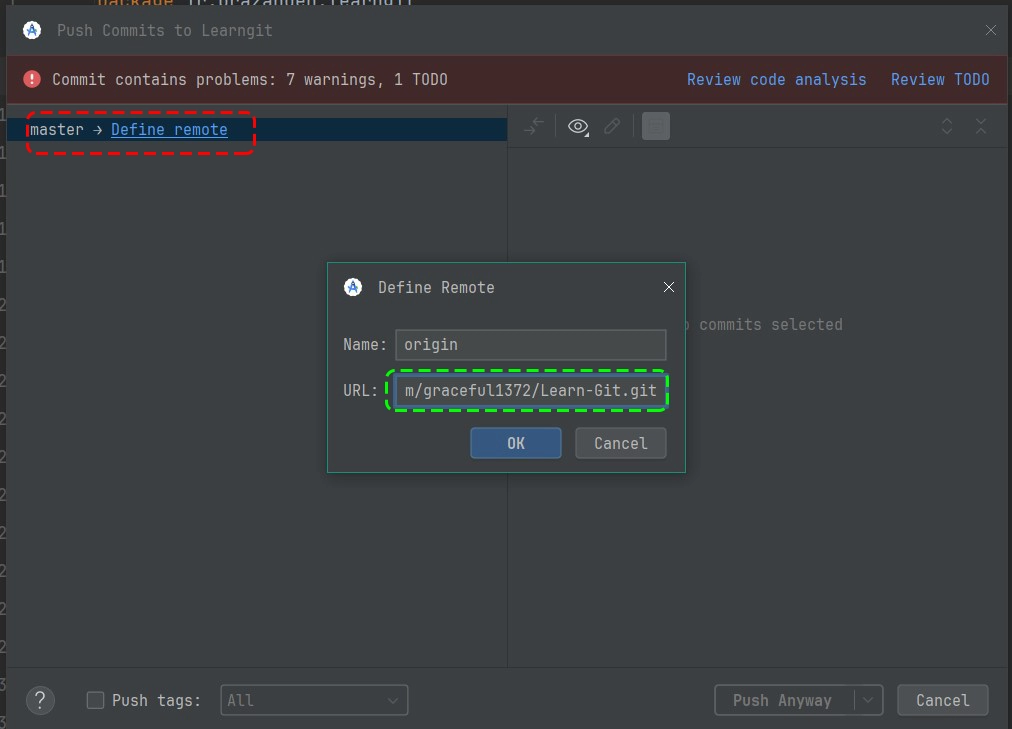1012x729 pixels.
Task: Open help with the question mark icon
Action: pyautogui.click(x=40, y=700)
